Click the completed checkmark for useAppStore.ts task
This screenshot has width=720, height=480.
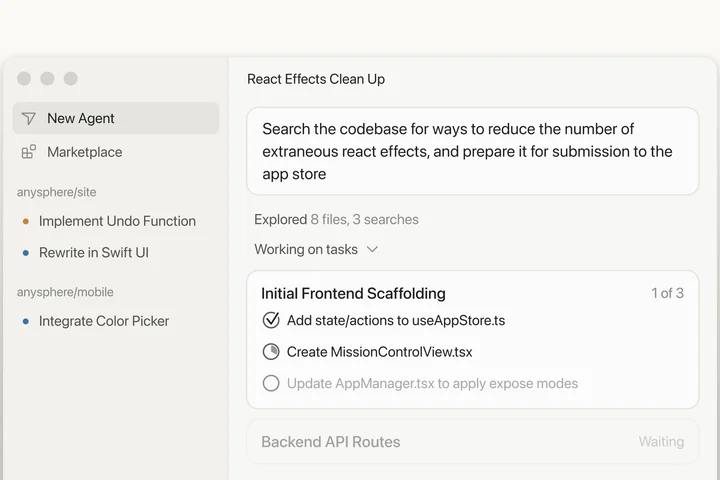[x=271, y=320]
